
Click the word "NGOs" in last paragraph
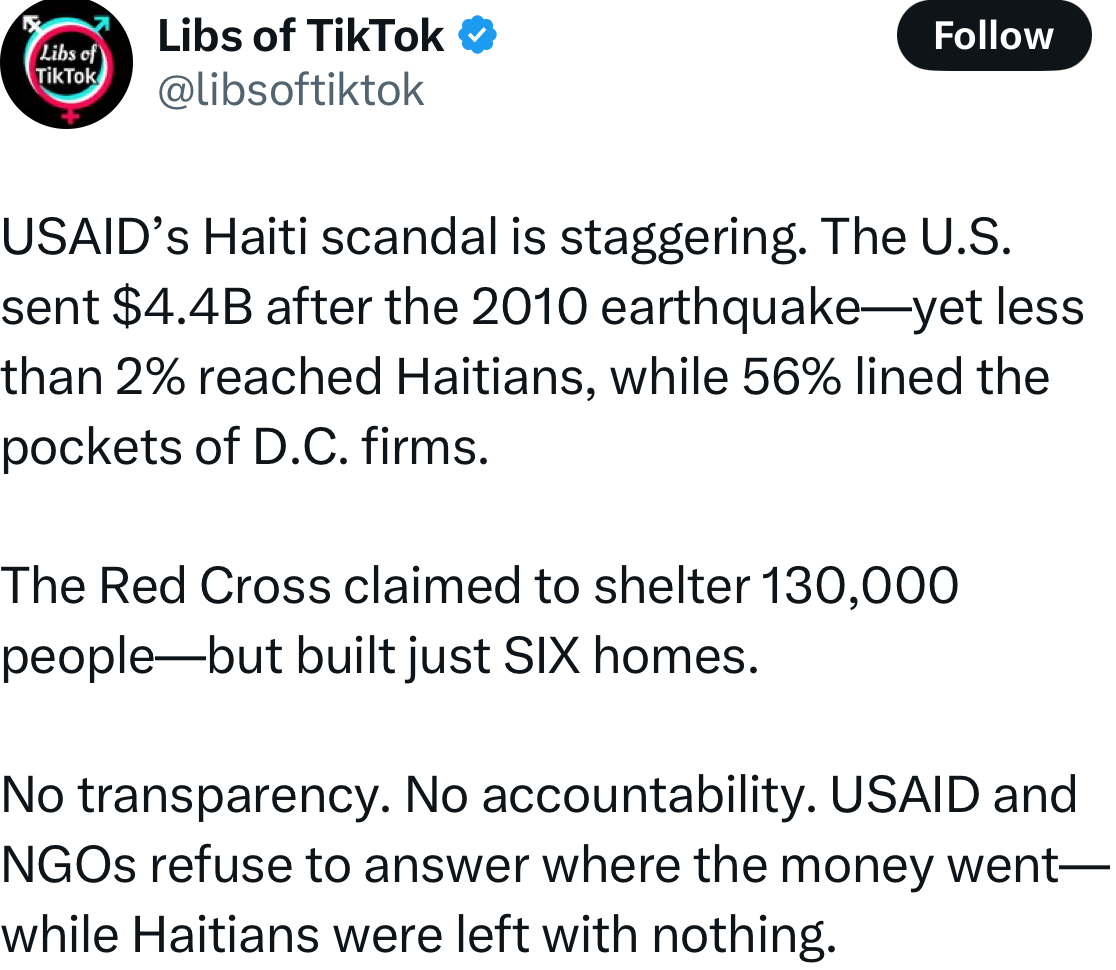pos(68,866)
